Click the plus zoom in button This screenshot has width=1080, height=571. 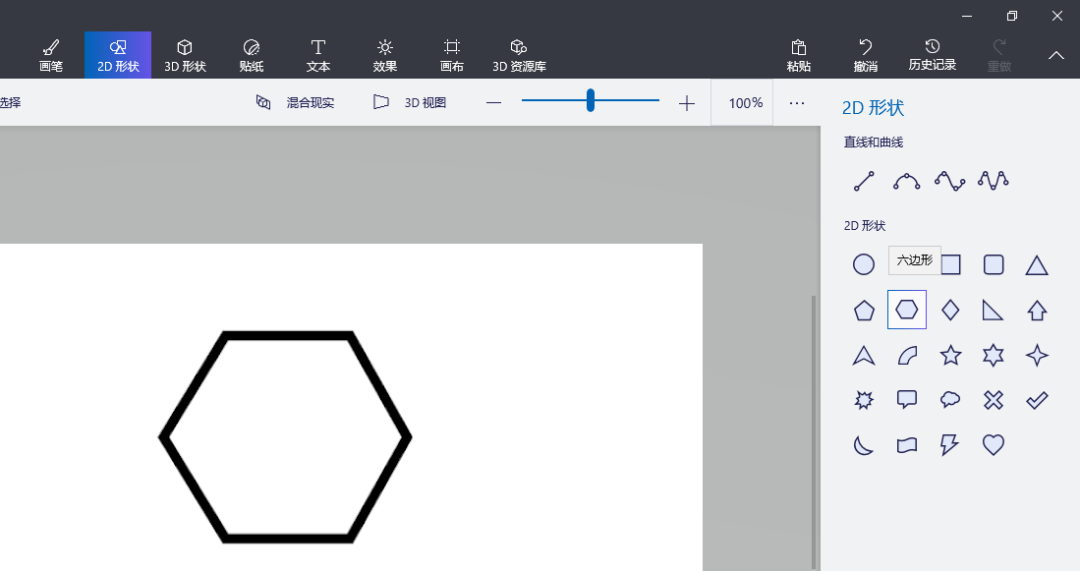tap(686, 103)
